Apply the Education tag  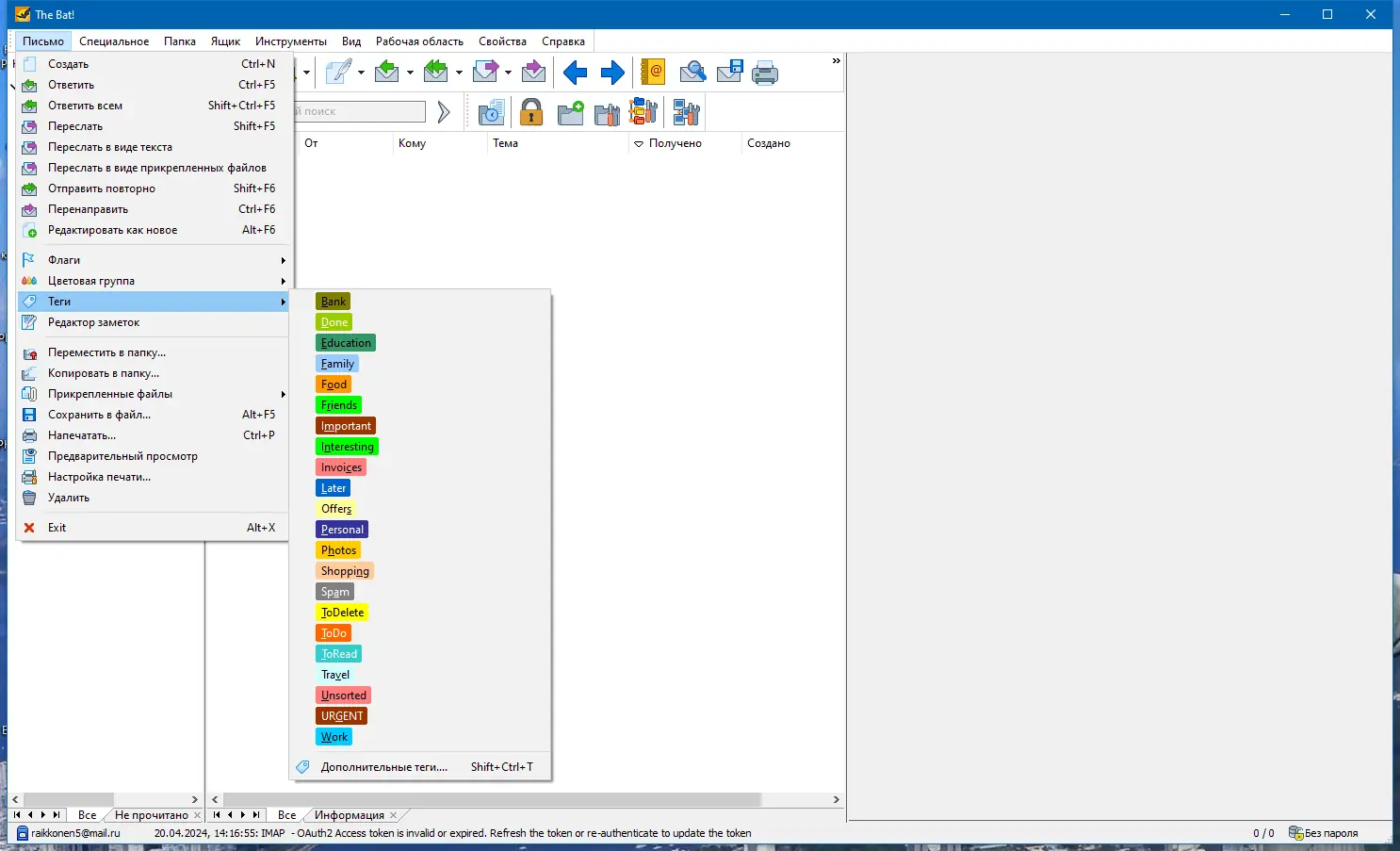pyautogui.click(x=346, y=343)
